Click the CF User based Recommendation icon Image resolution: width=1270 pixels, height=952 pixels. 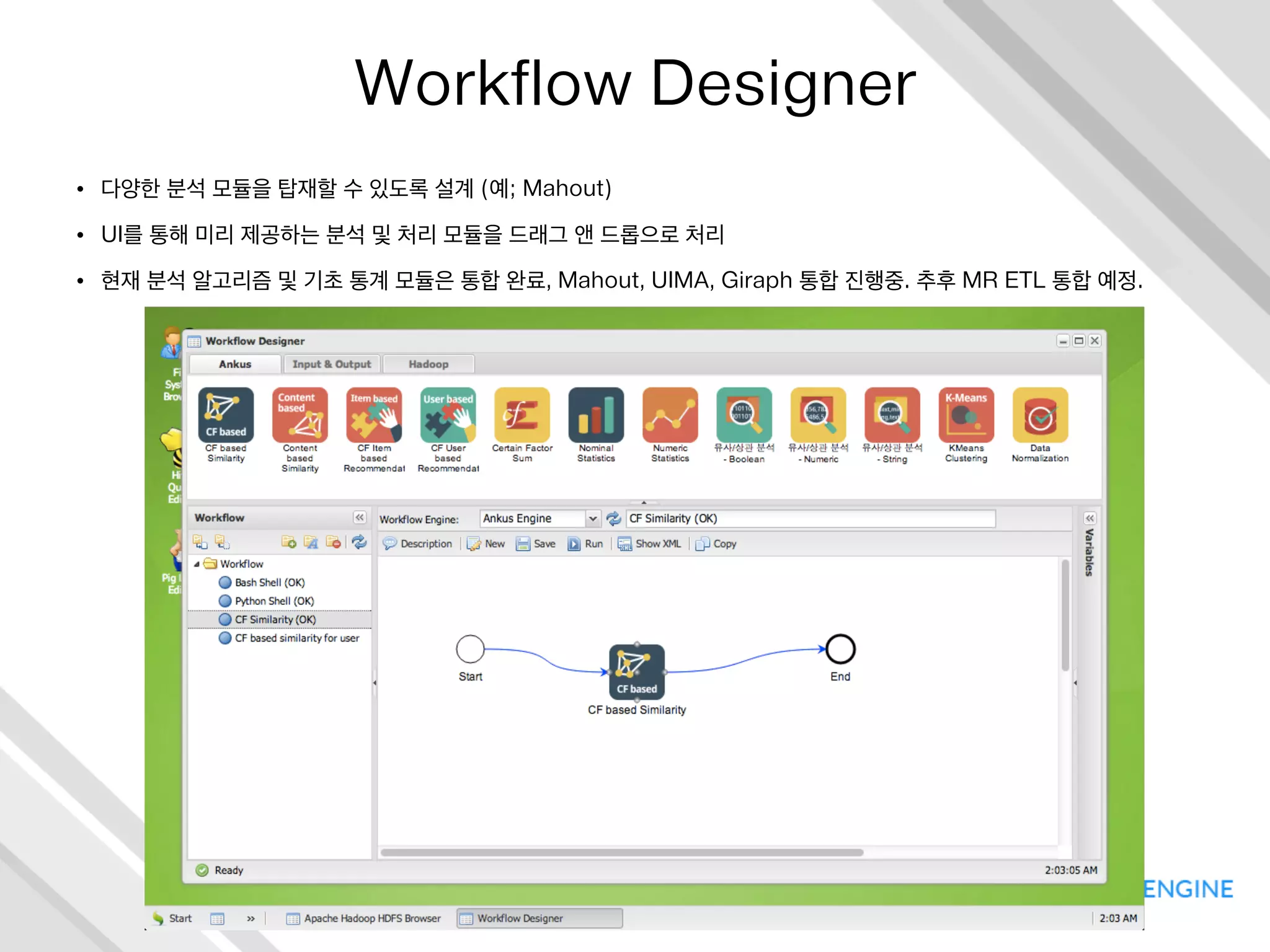coord(448,415)
